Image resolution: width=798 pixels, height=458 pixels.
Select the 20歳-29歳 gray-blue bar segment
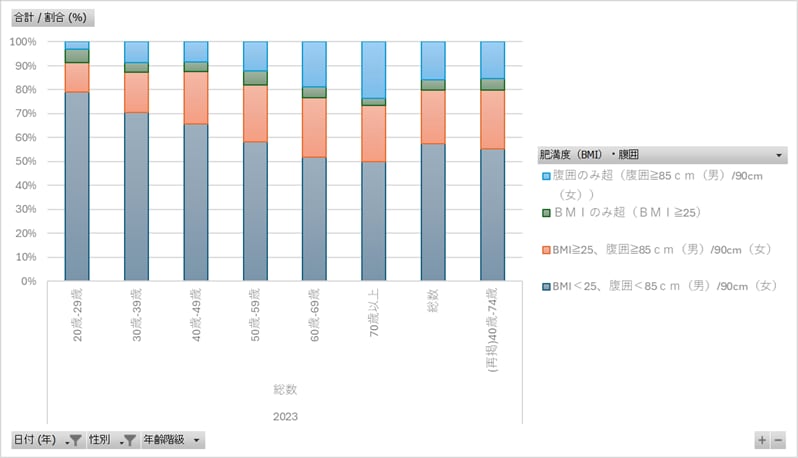click(x=77, y=186)
